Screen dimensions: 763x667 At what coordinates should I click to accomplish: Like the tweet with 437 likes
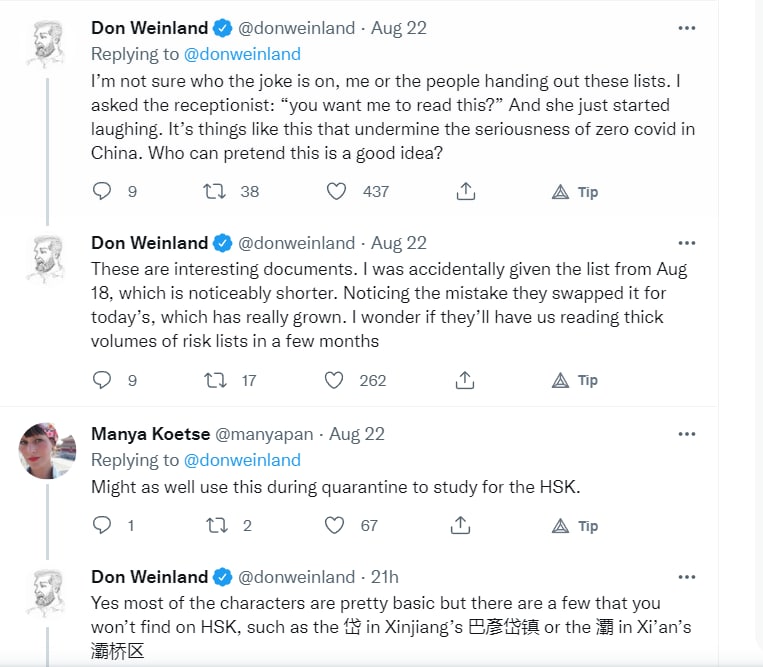point(338,191)
